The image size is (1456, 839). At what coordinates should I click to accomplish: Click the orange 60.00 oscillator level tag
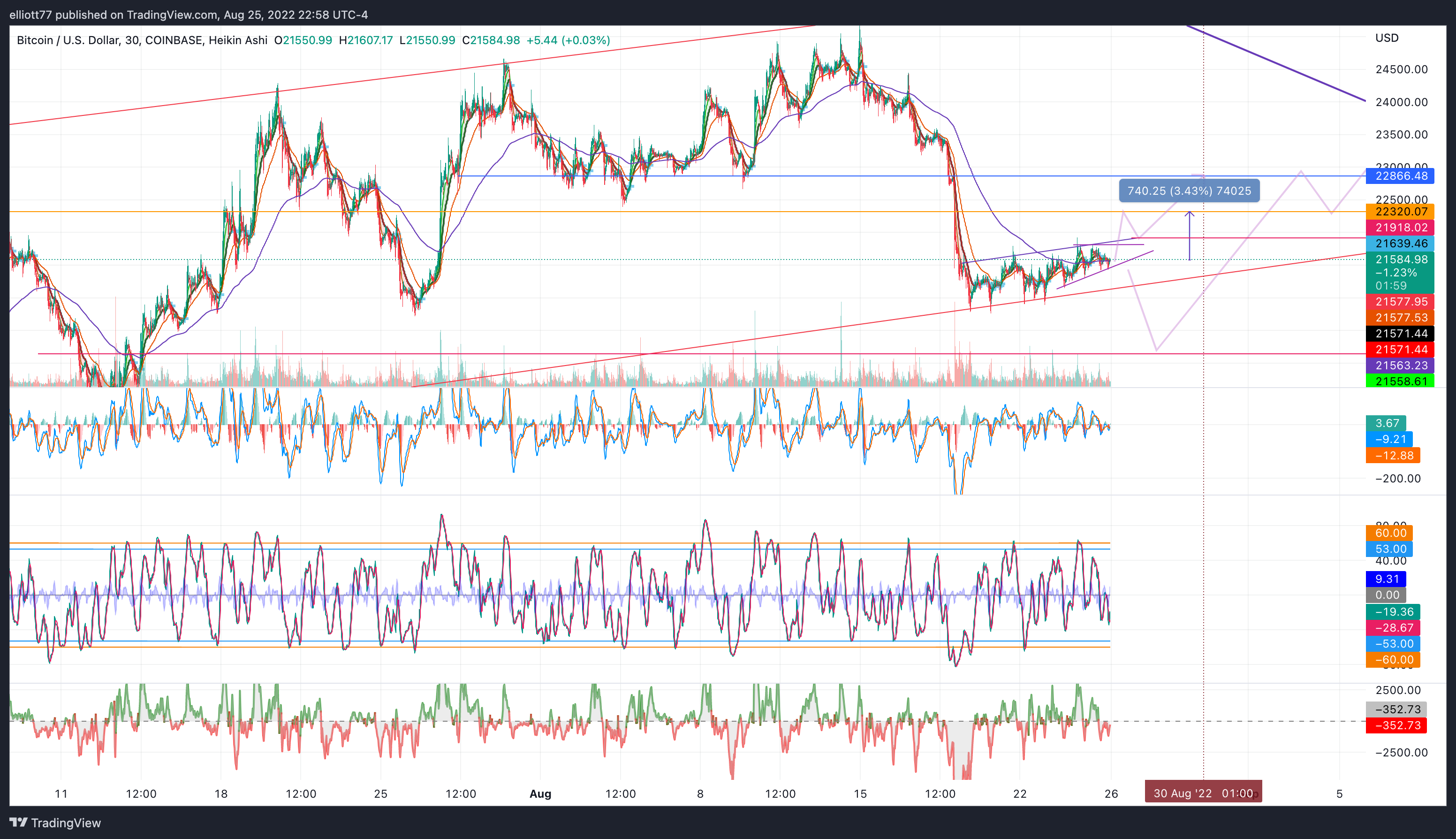1389,533
